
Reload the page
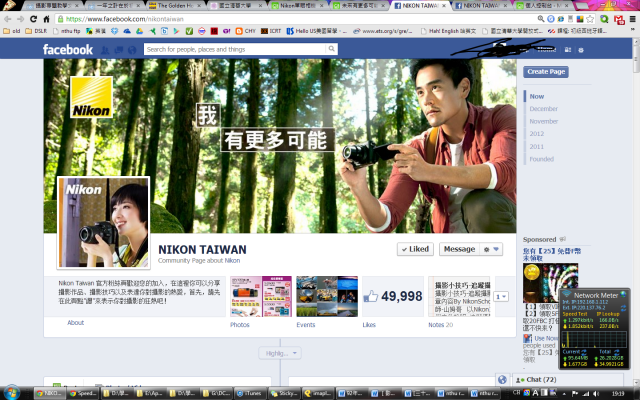33,19
